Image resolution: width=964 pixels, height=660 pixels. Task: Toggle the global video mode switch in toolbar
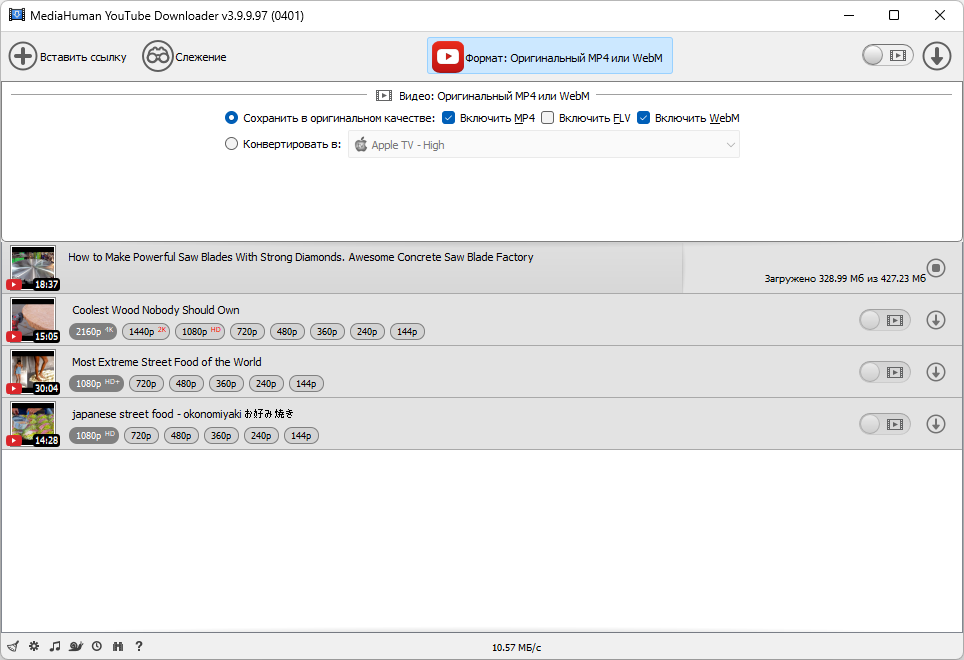point(887,55)
